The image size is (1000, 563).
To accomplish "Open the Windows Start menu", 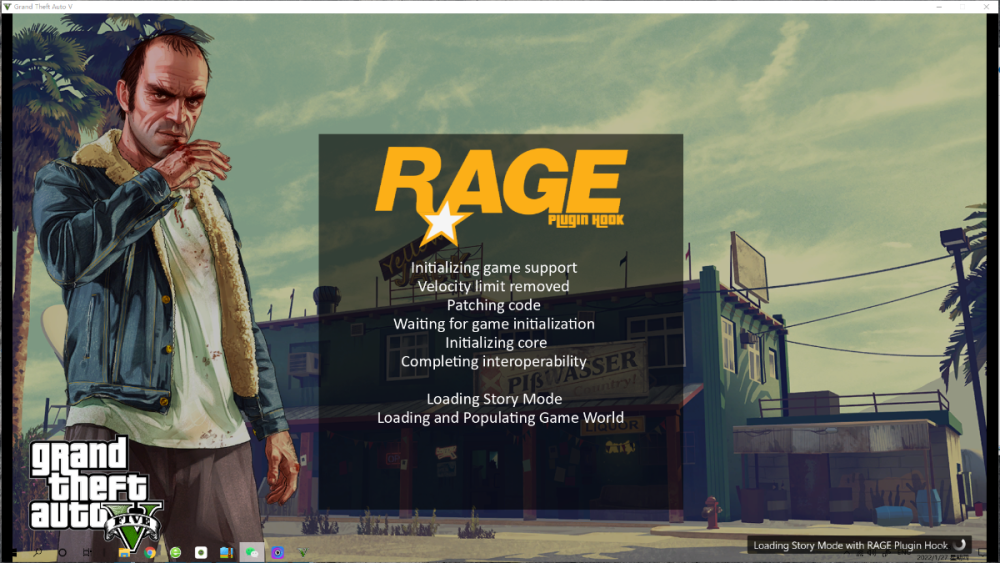I will 14,552.
